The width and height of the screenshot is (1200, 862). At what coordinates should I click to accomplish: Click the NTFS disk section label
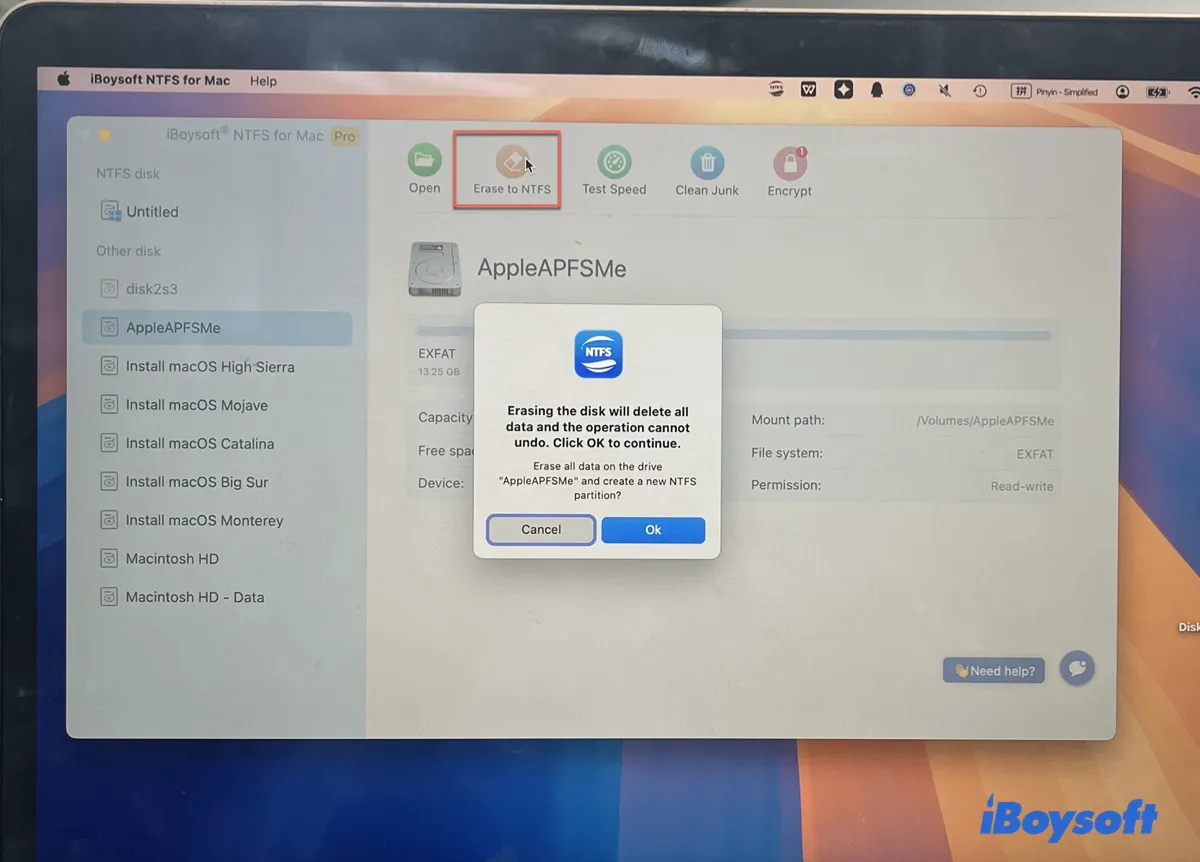click(x=128, y=174)
